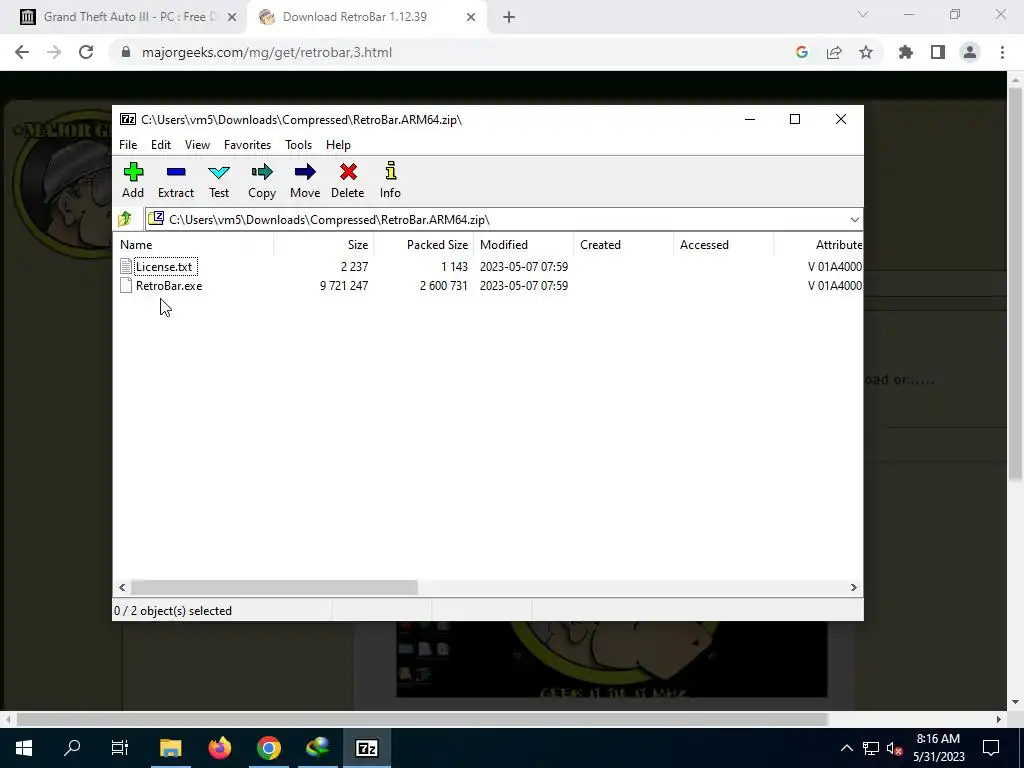Open taskbar Search
Screen dimensions: 1024x768
tap(72, 748)
